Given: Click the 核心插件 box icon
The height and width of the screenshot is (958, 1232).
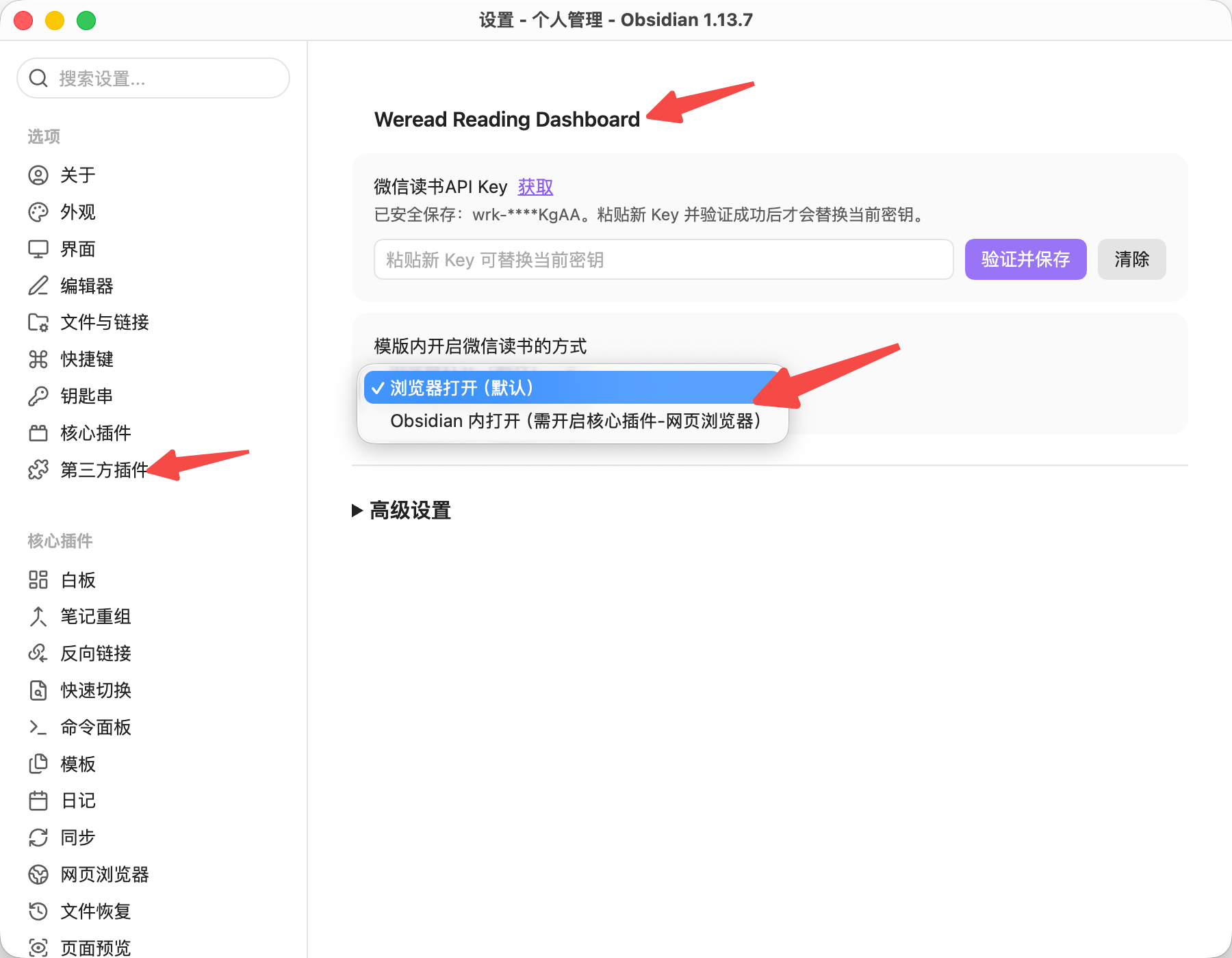Looking at the screenshot, I should coord(38,433).
